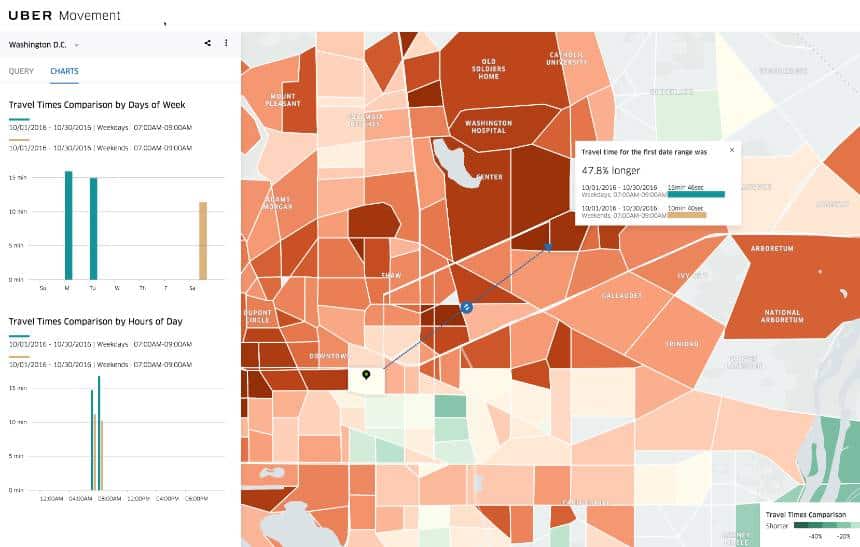Open the UBER Movement logo link
This screenshot has width=860, height=547.
click(64, 15)
